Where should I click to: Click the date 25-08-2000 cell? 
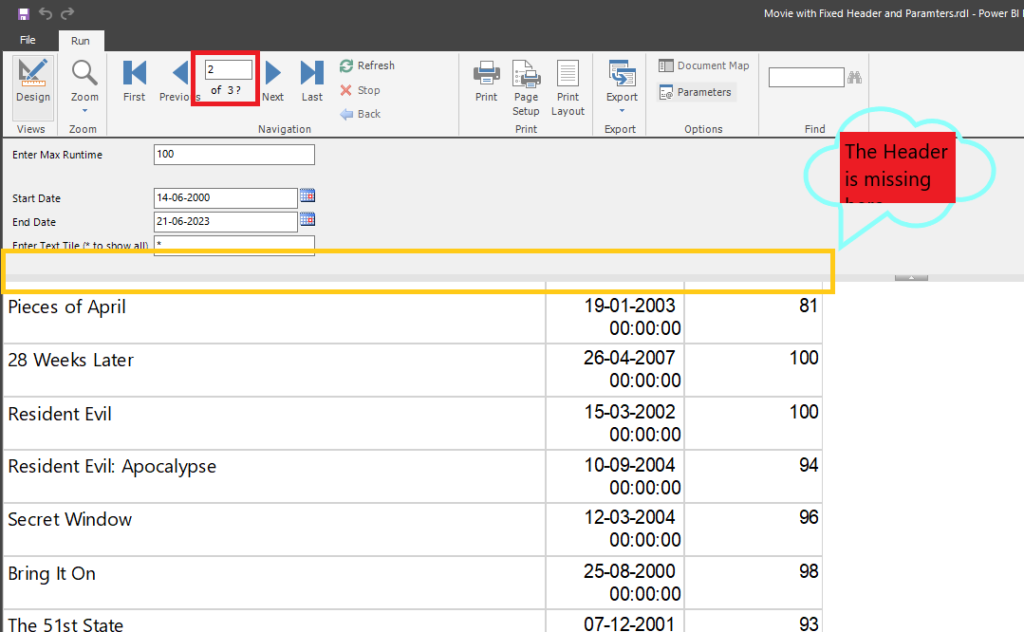[615, 583]
